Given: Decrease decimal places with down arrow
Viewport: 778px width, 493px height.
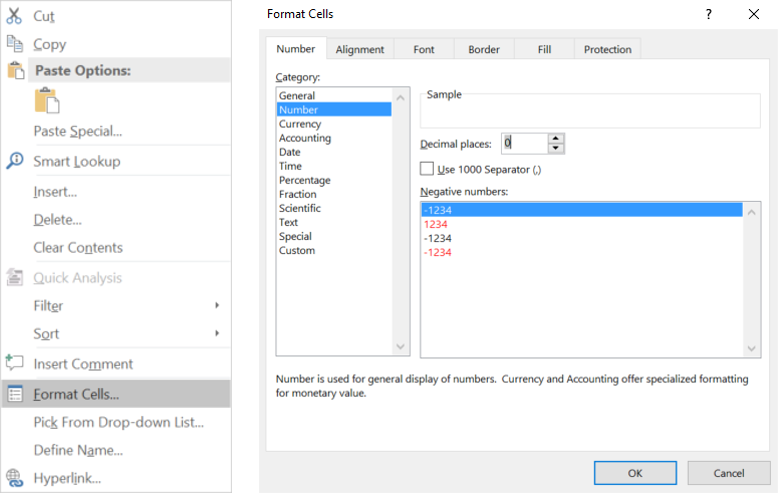Looking at the screenshot, I should tap(556, 148).
